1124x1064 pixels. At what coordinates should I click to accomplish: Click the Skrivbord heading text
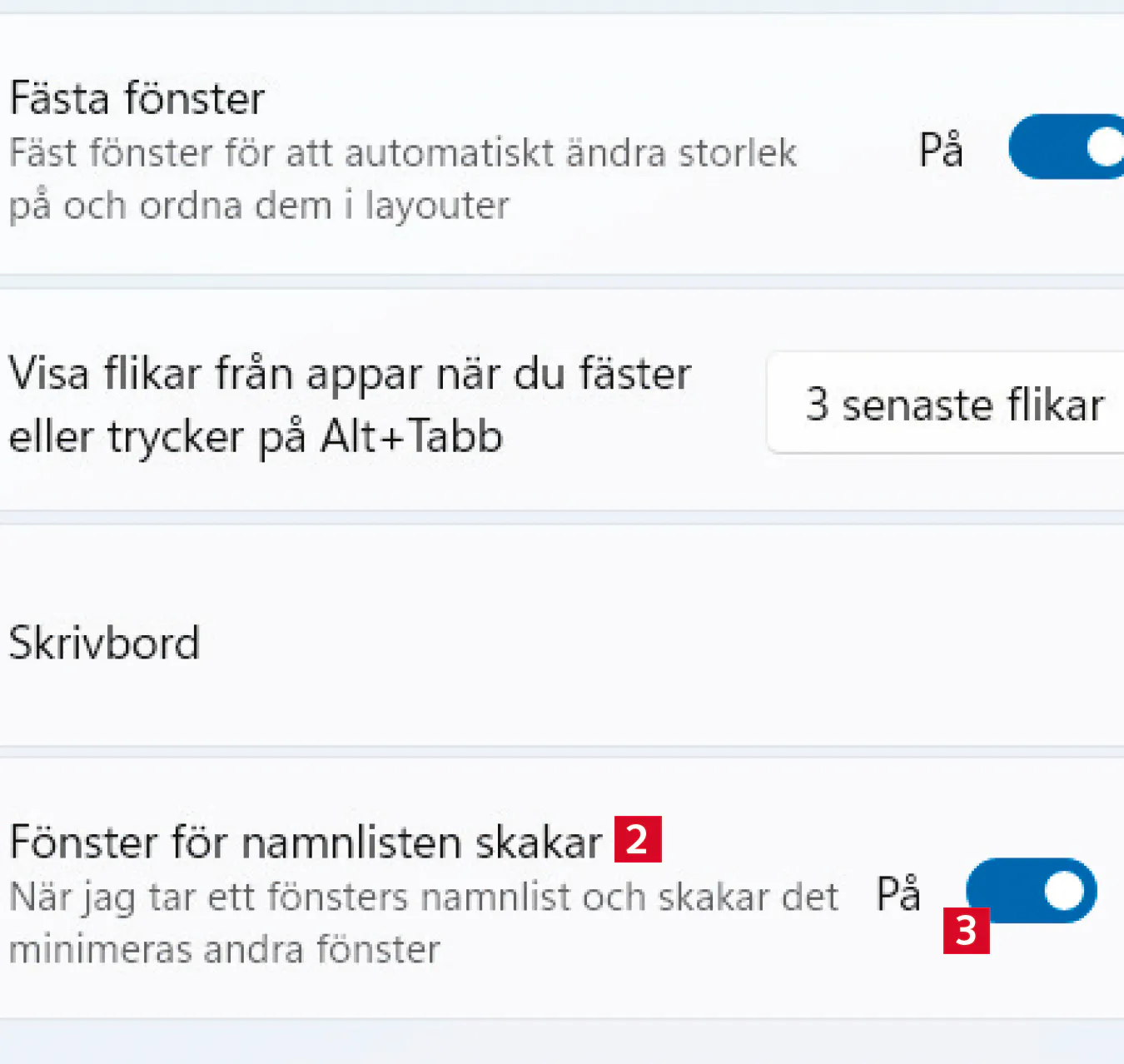click(105, 643)
